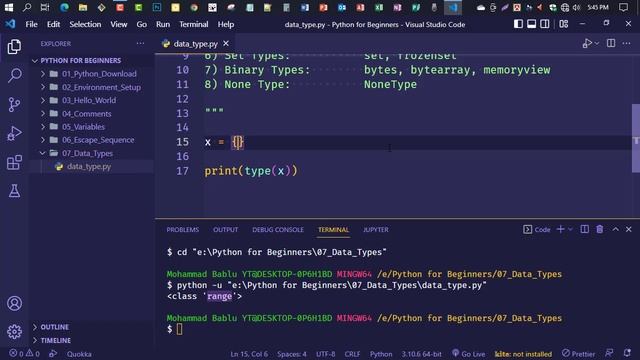640x360 pixels.
Task: Open the View menu
Action: (x=119, y=24)
